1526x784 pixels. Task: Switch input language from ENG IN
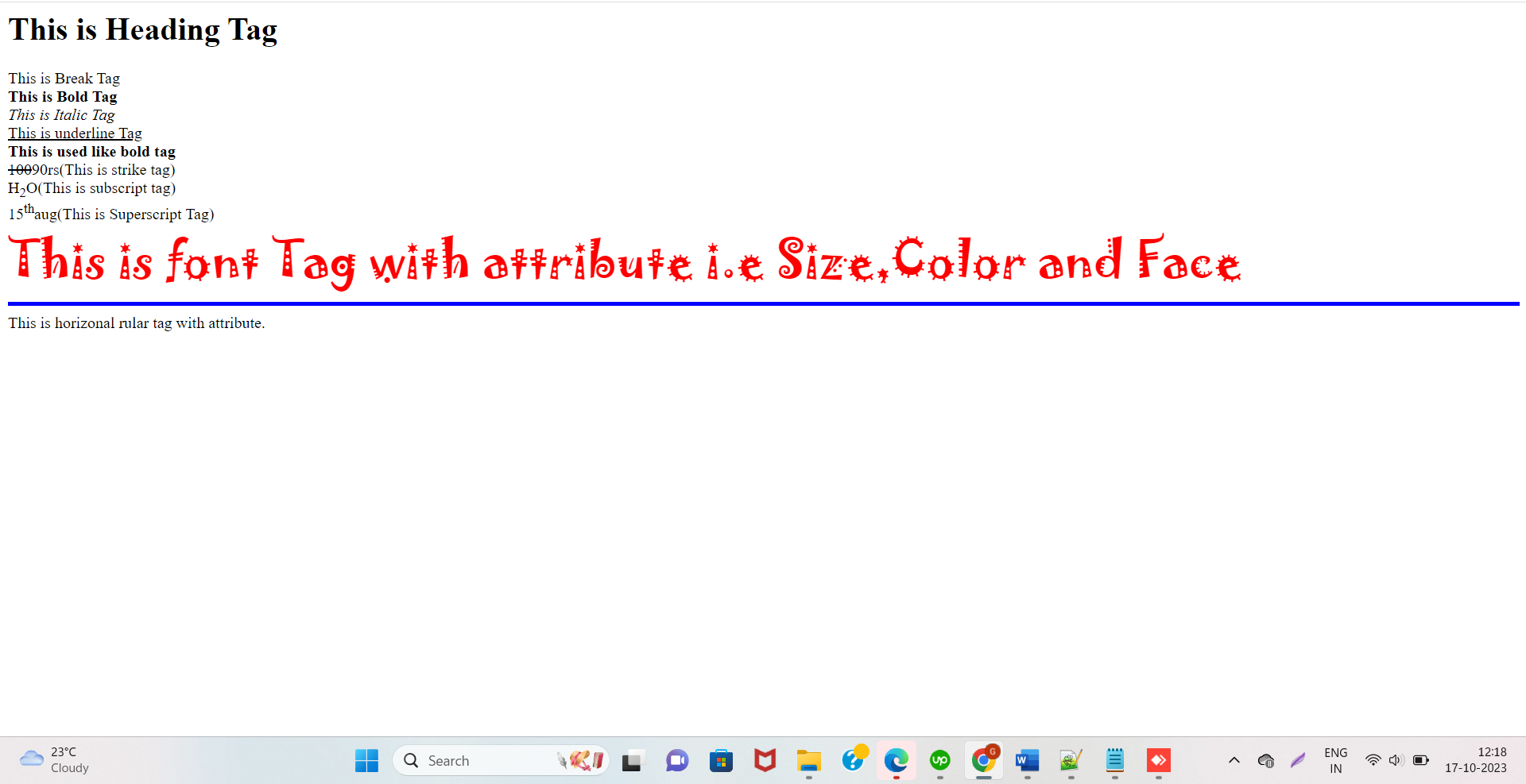pyautogui.click(x=1335, y=760)
